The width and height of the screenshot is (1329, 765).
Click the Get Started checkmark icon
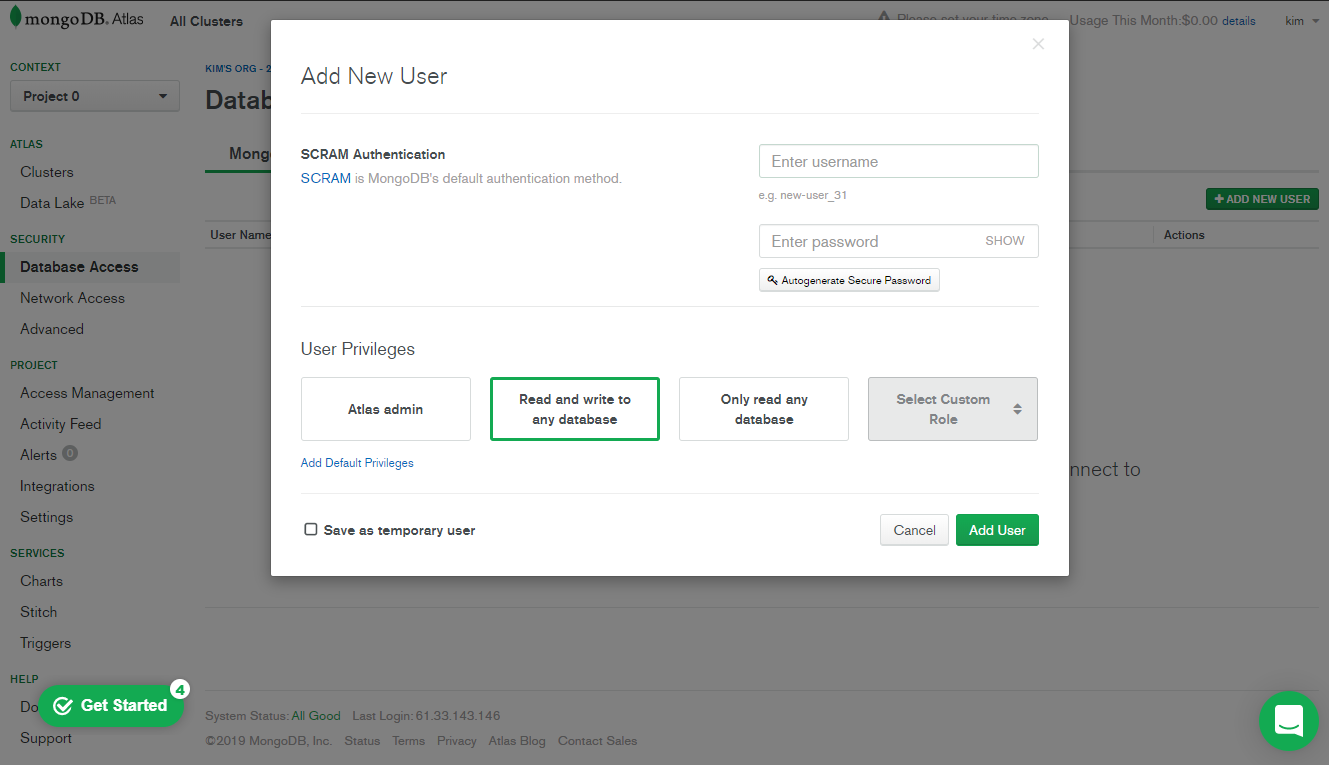[x=63, y=706]
